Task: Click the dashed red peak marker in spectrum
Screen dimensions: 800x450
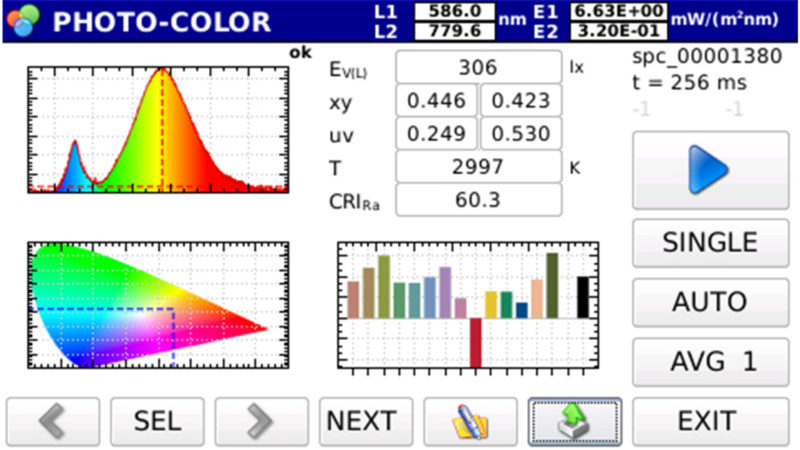Action: (162, 129)
